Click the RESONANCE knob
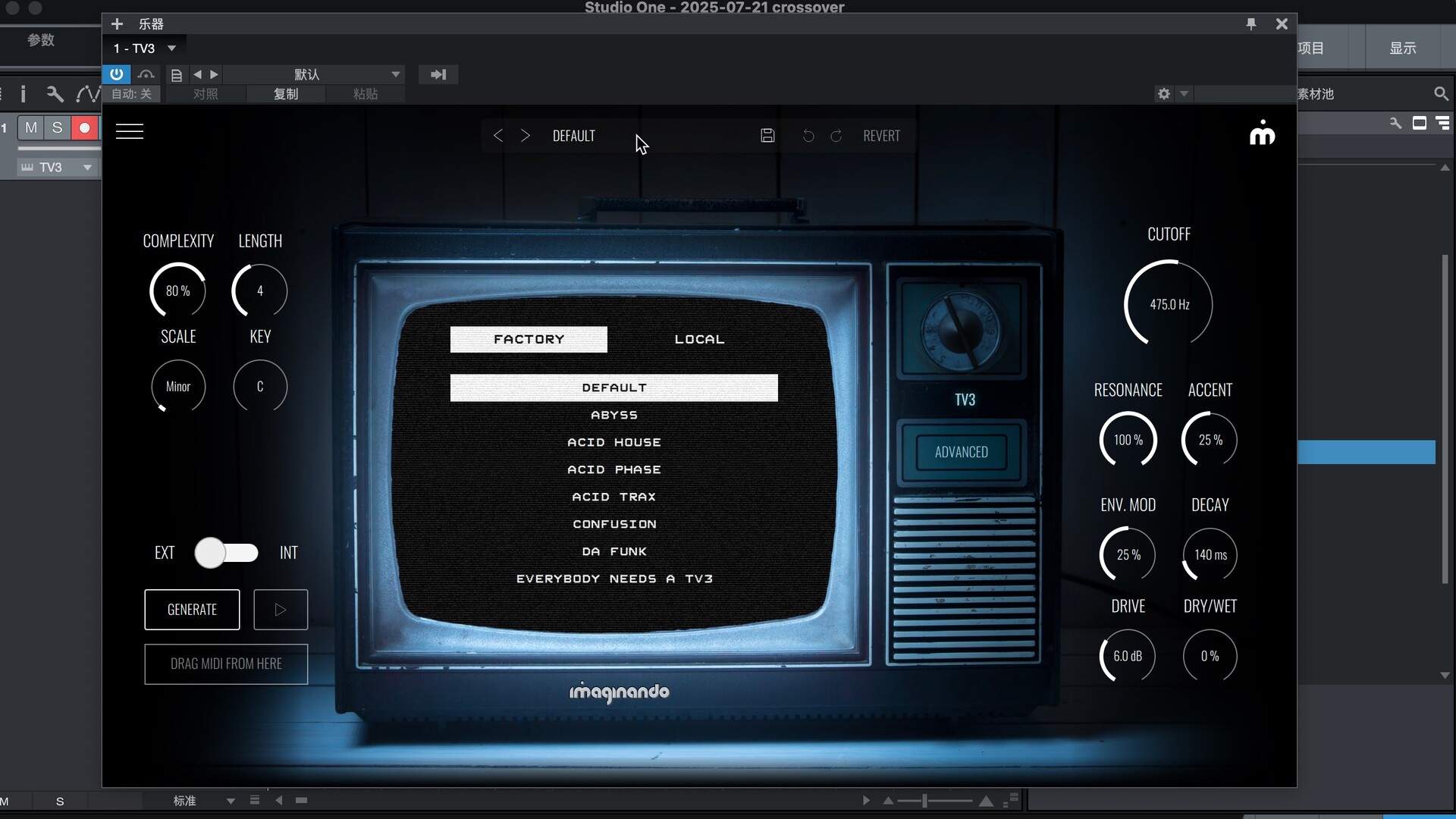Screen dimensions: 1456x819 [1128, 441]
